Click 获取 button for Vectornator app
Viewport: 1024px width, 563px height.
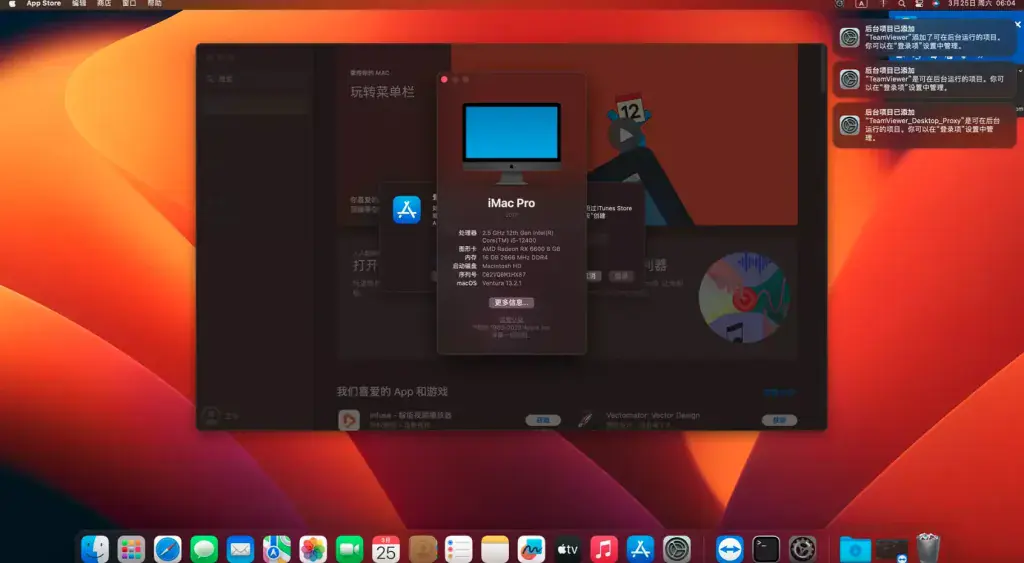(779, 421)
